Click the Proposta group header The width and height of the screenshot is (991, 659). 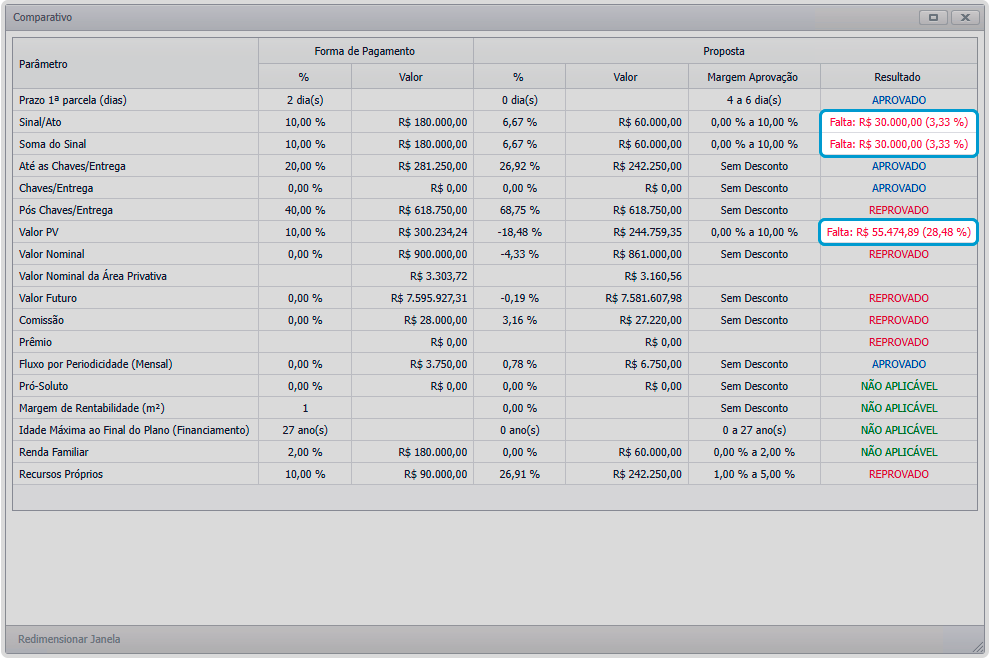tap(724, 51)
